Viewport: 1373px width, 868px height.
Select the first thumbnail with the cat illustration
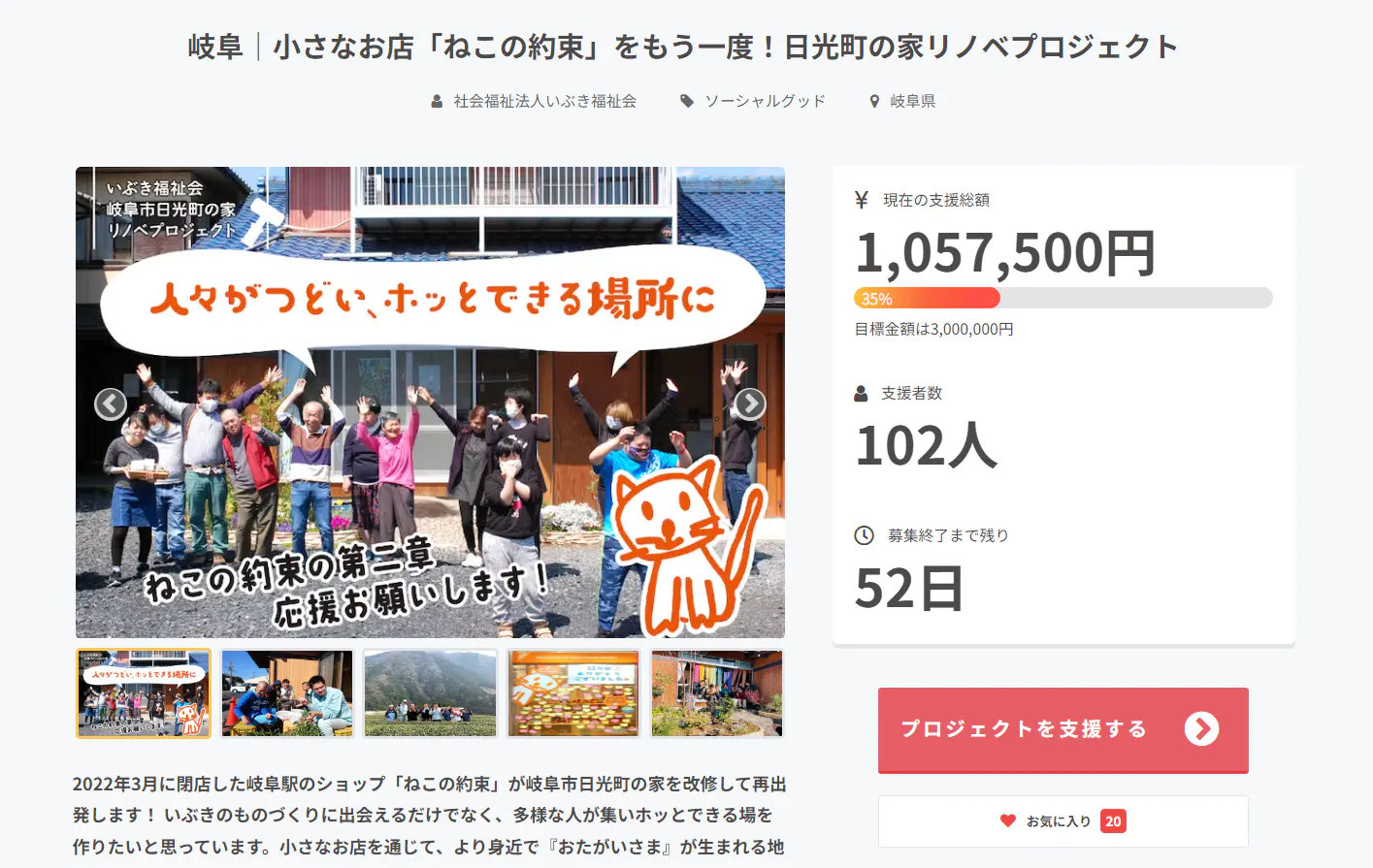tap(144, 693)
